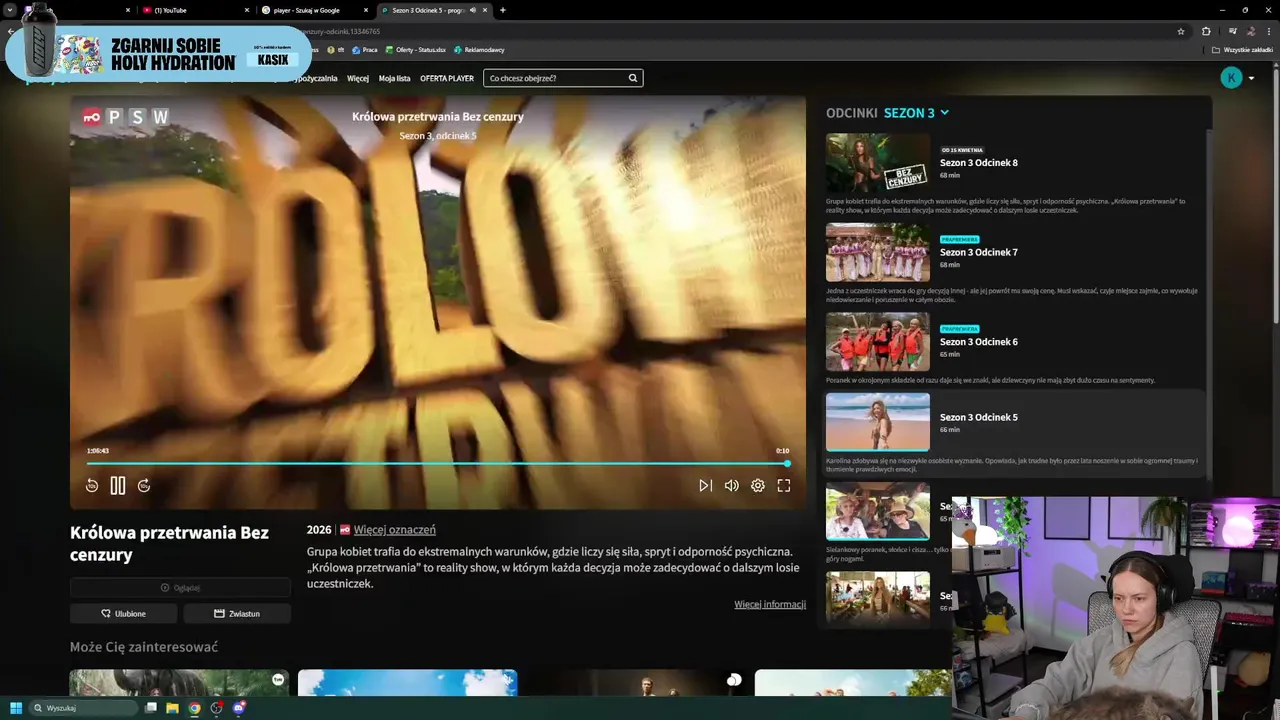Expand the profile dropdown arrow
This screenshot has height=720, width=1280.
(x=1251, y=78)
